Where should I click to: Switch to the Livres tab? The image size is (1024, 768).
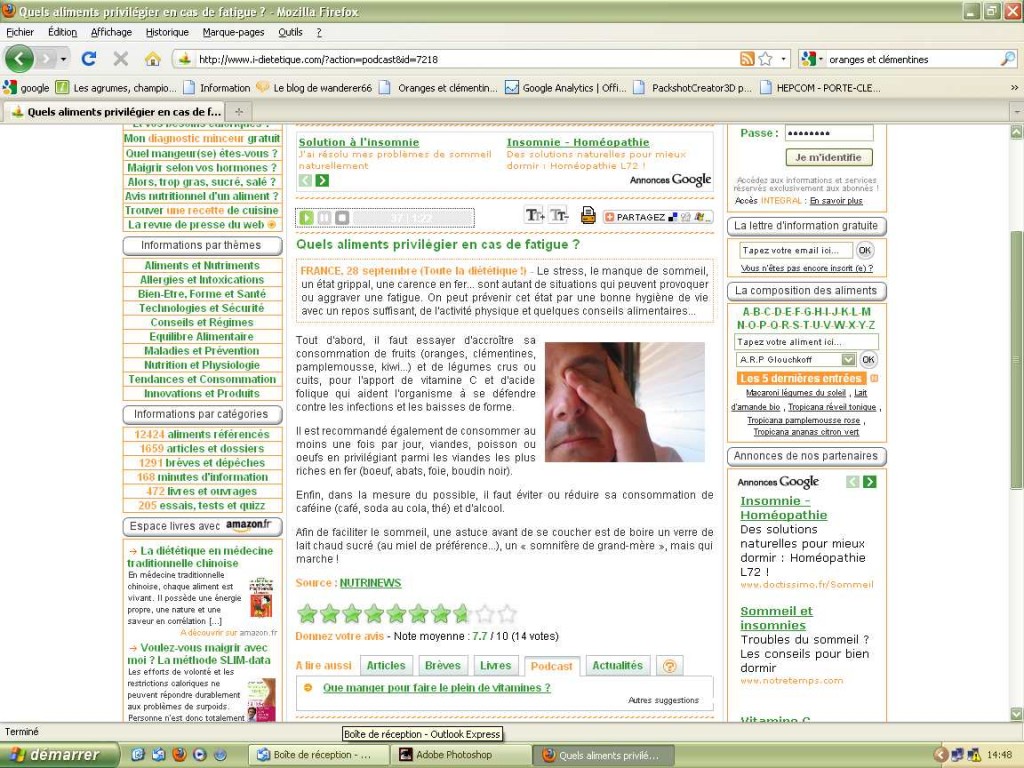tap(496, 665)
